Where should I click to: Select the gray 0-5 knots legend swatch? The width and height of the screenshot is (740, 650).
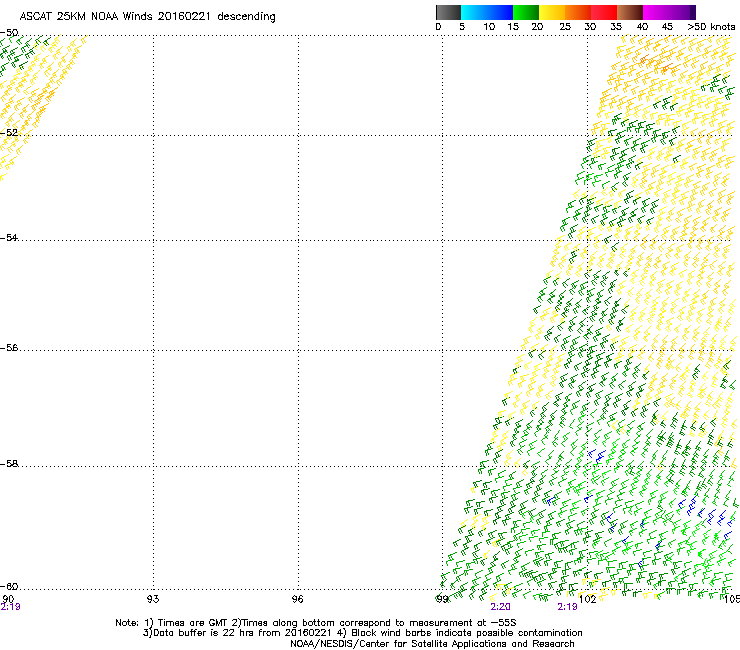pos(448,12)
